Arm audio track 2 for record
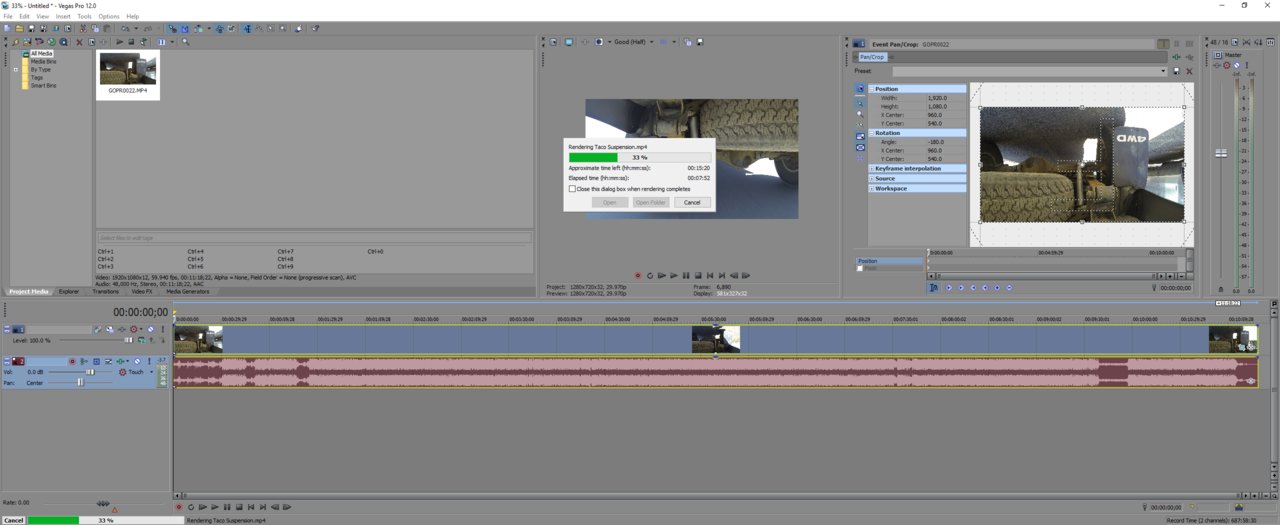Viewport: 1280px width, 525px height. tap(72, 361)
